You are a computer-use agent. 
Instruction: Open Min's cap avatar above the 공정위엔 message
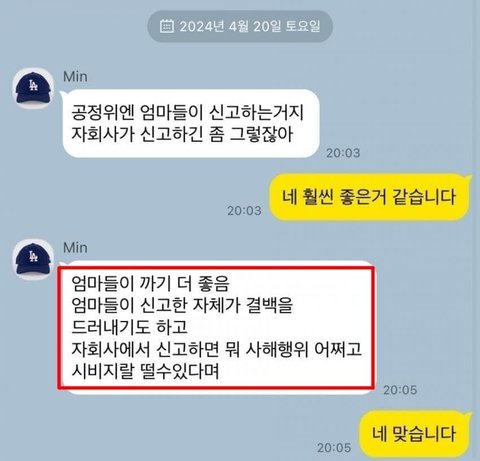click(33, 88)
